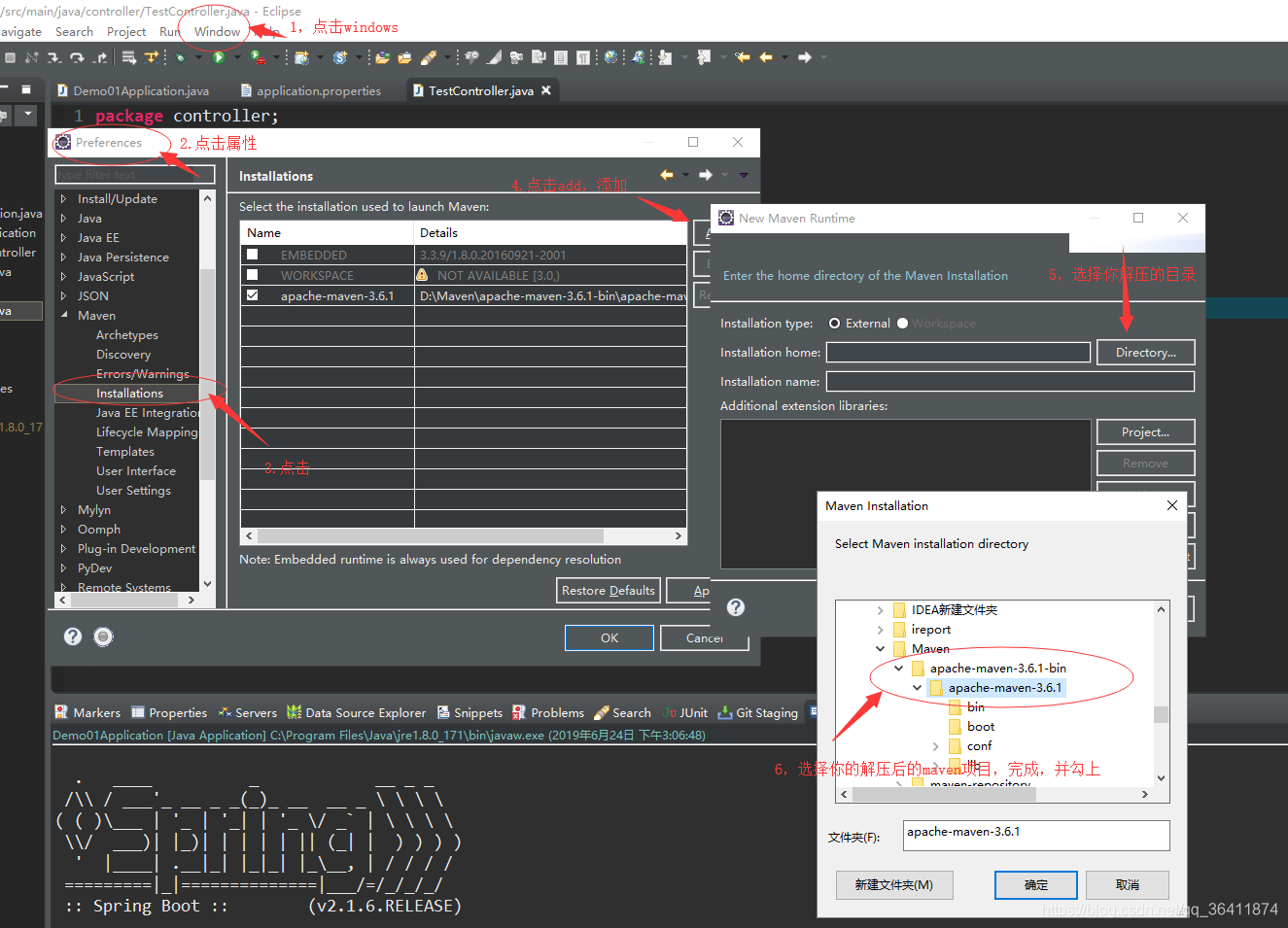Click the Back navigation arrow in the Eclipse toolbar
Screen dimensions: 1288x928
click(x=766, y=57)
